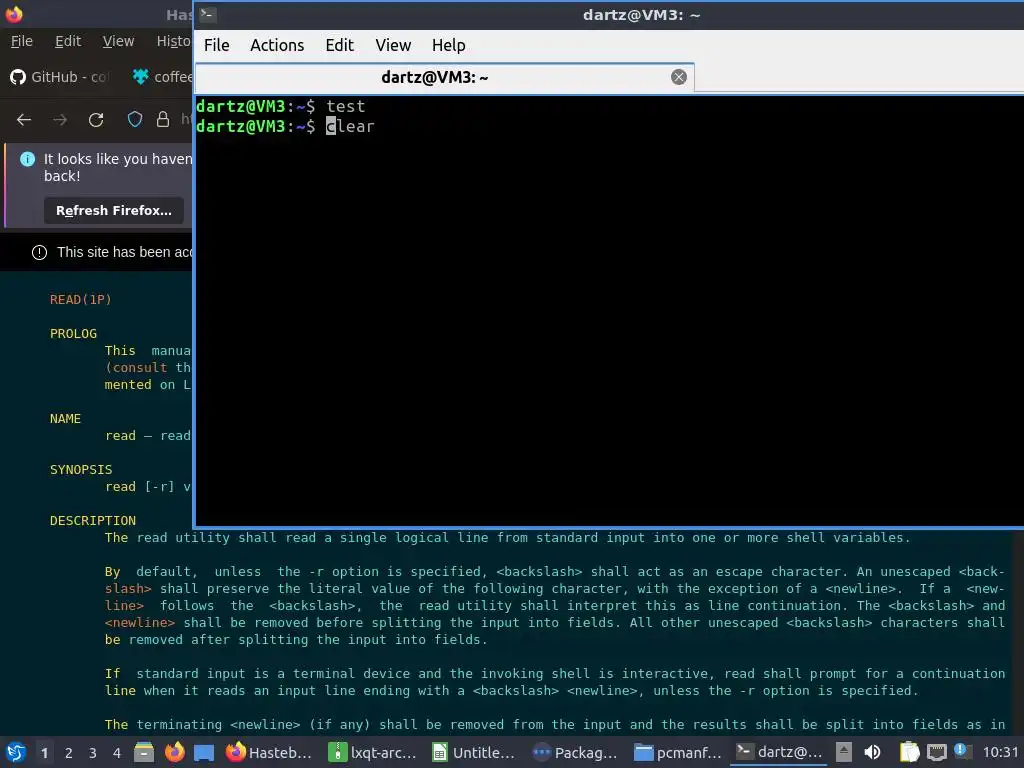Switch to workspace 2

pos(69,753)
